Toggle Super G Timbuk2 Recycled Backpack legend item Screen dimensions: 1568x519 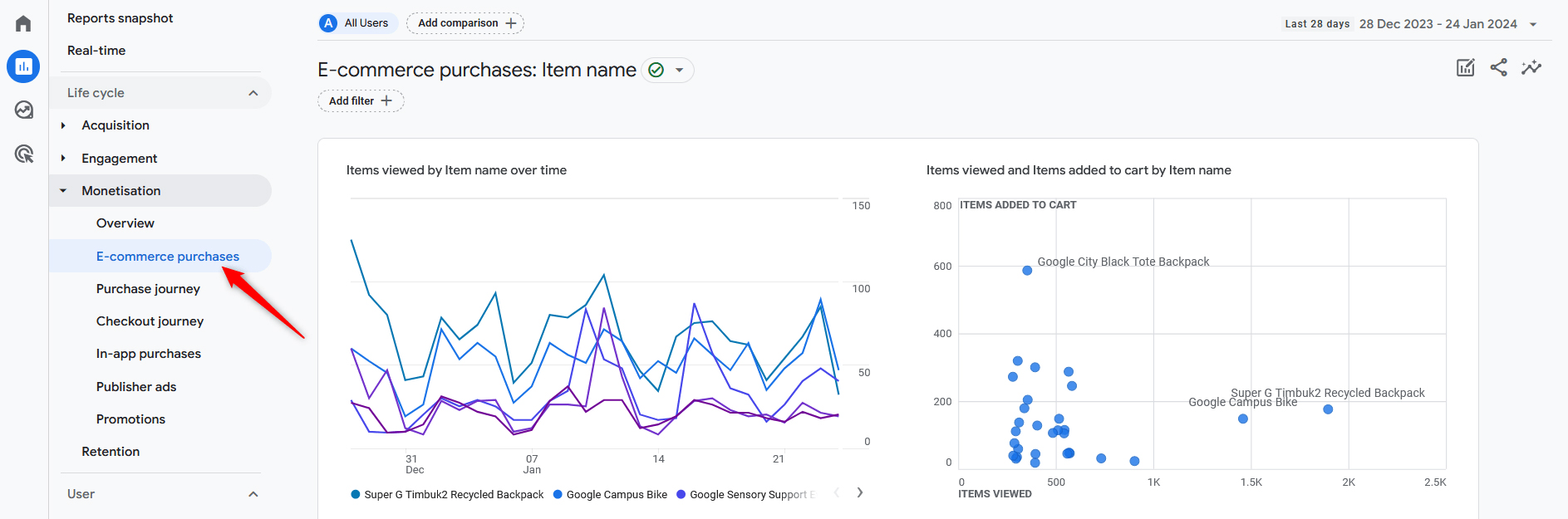point(447,494)
